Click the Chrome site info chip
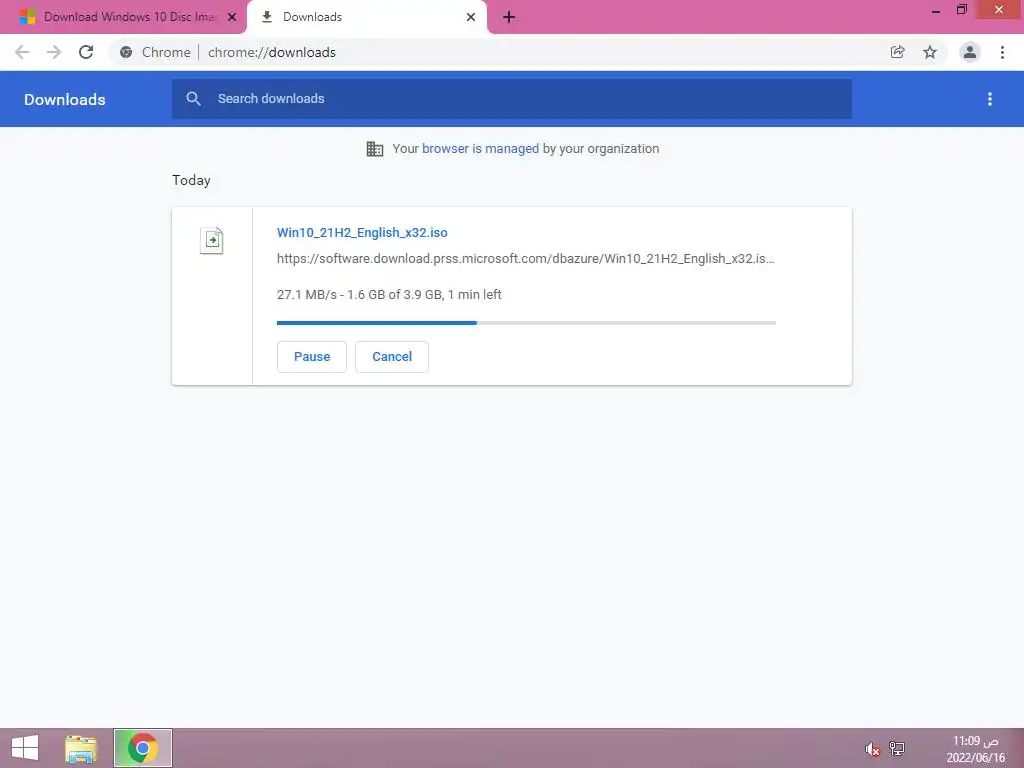Image resolution: width=1024 pixels, height=768 pixels. [155, 52]
